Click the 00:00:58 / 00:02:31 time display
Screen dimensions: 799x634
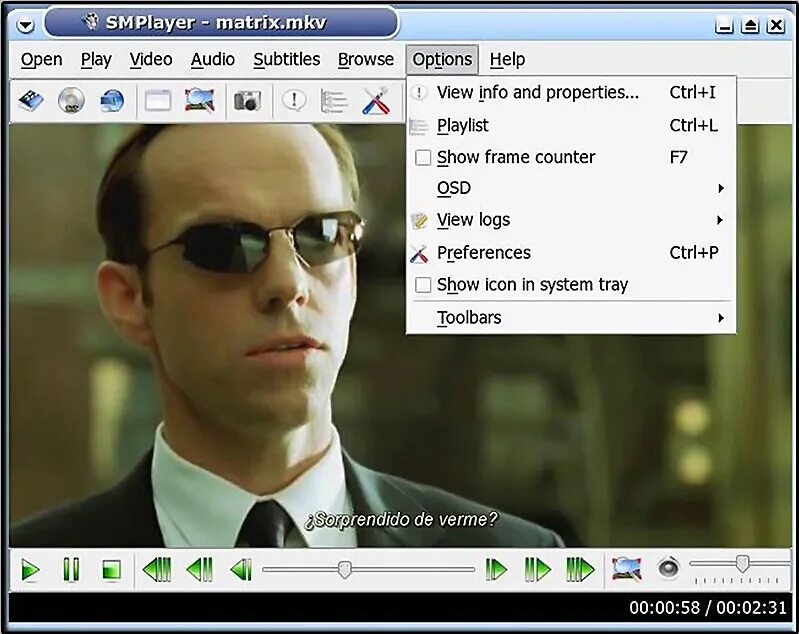(x=707, y=607)
